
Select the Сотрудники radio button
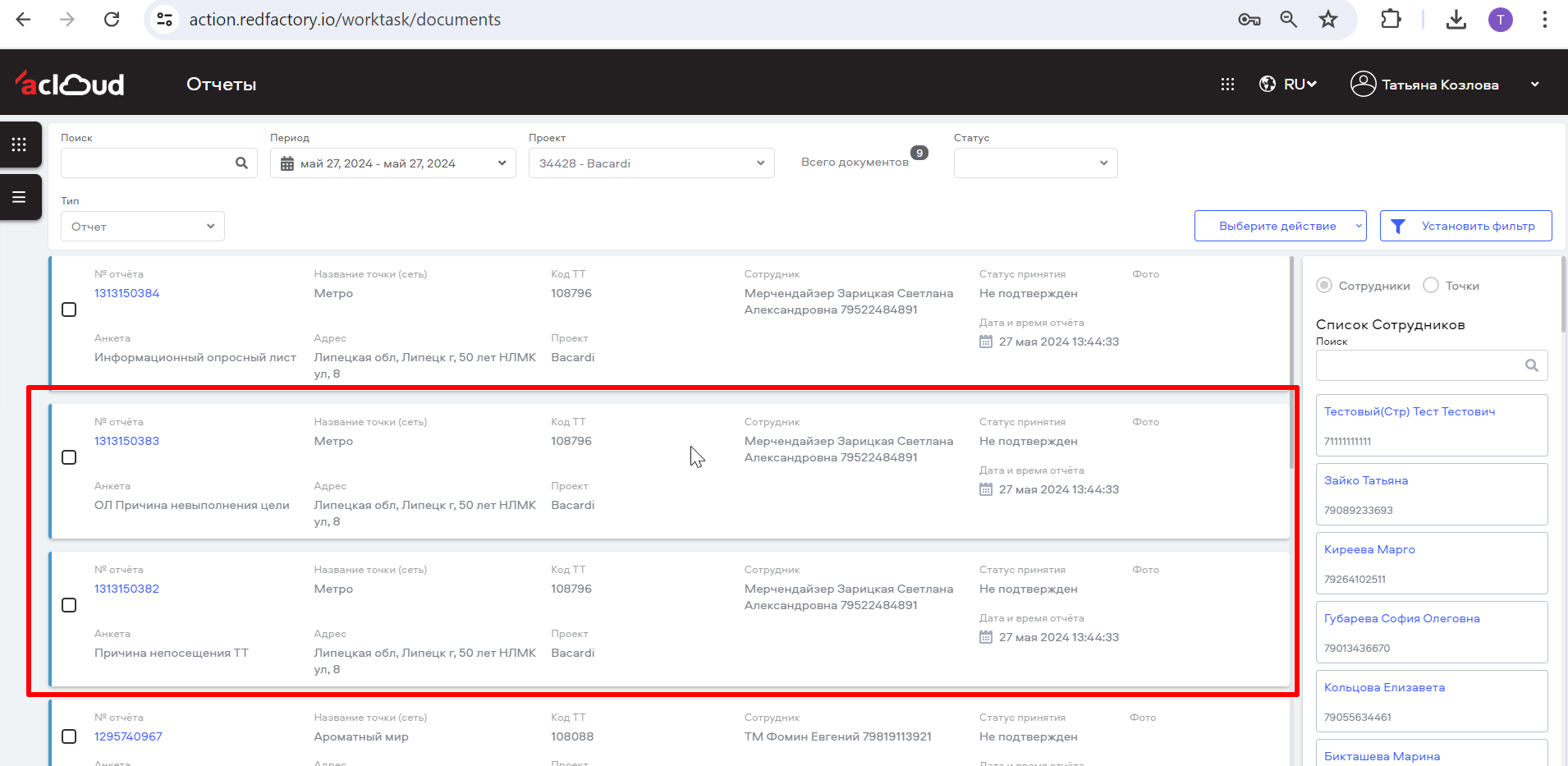1324,285
